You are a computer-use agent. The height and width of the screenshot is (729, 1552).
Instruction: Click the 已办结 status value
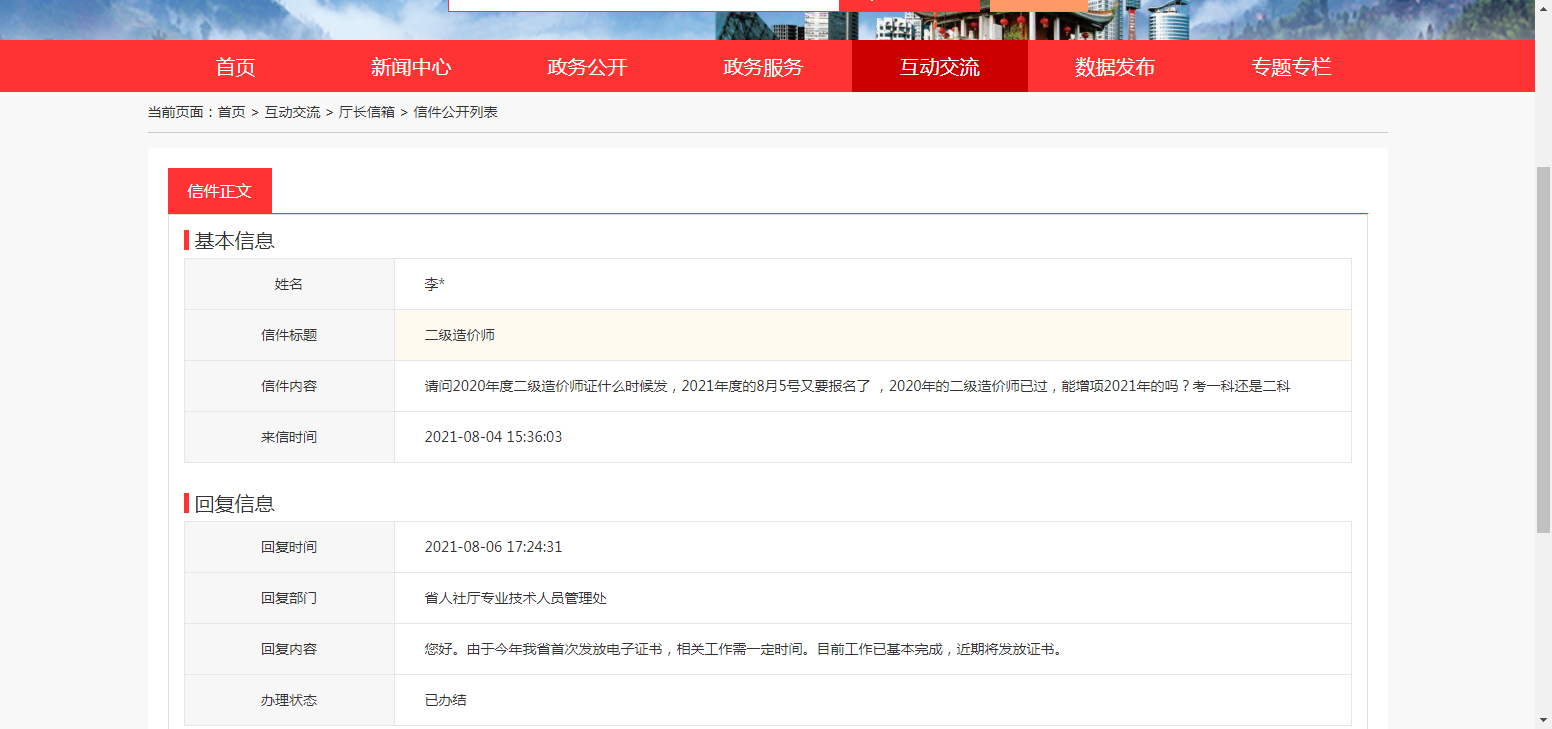click(445, 700)
